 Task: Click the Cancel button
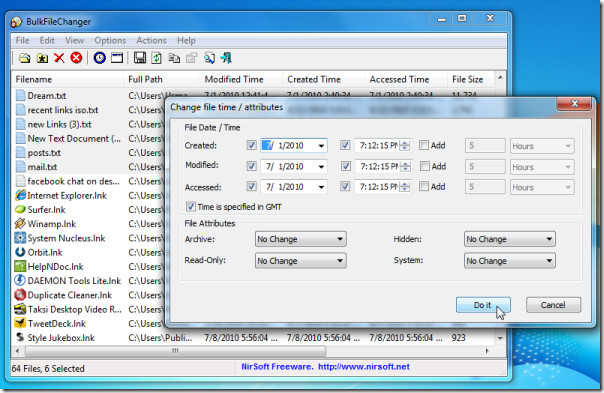(x=553, y=305)
